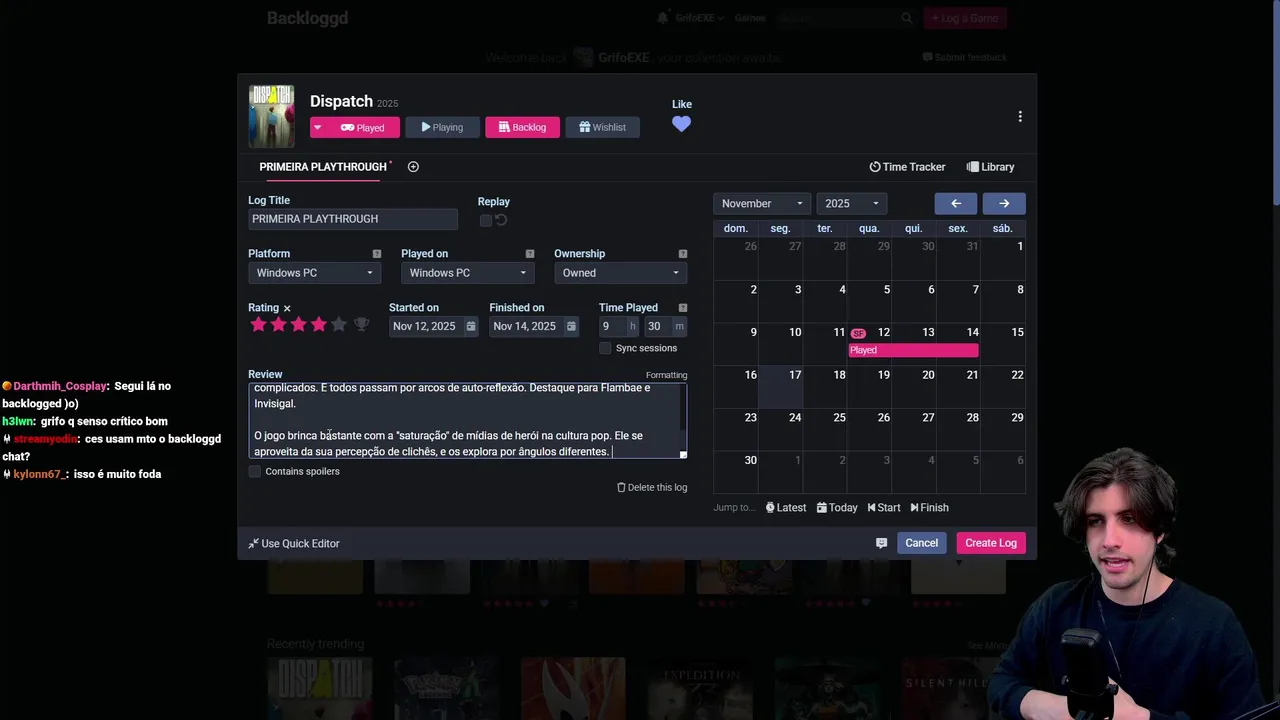This screenshot has width=1280, height=720.
Task: Go to next month with right arrow
Action: pyautogui.click(x=1004, y=203)
